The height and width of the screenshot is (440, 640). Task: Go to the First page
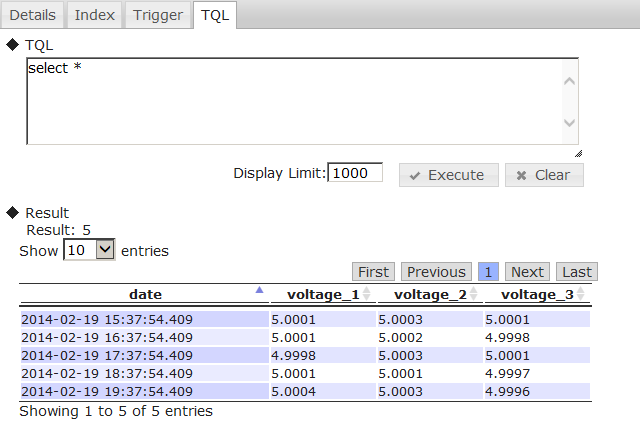click(x=373, y=272)
